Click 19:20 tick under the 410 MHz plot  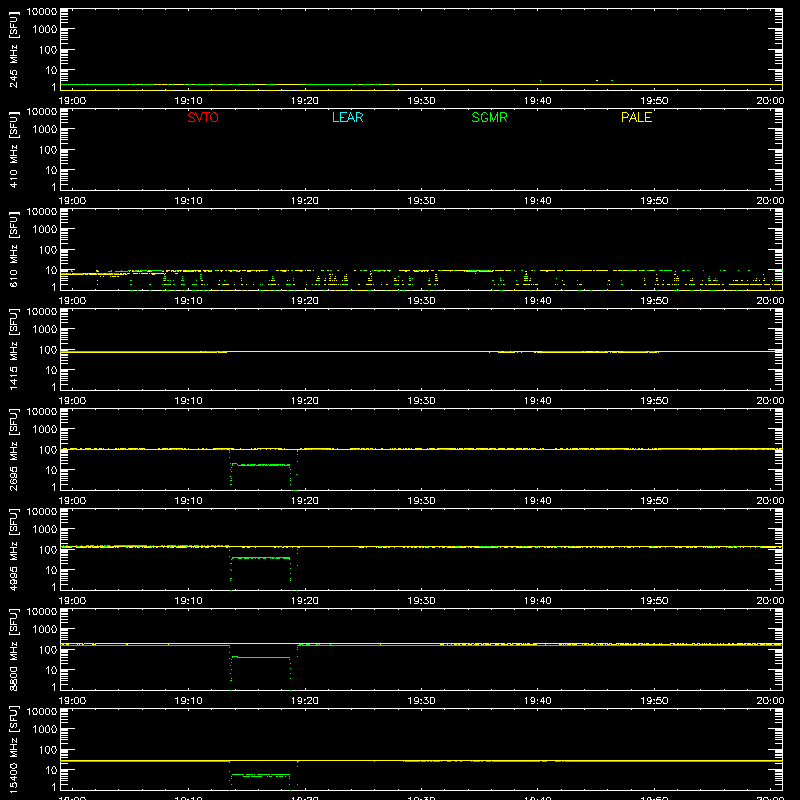pos(305,201)
